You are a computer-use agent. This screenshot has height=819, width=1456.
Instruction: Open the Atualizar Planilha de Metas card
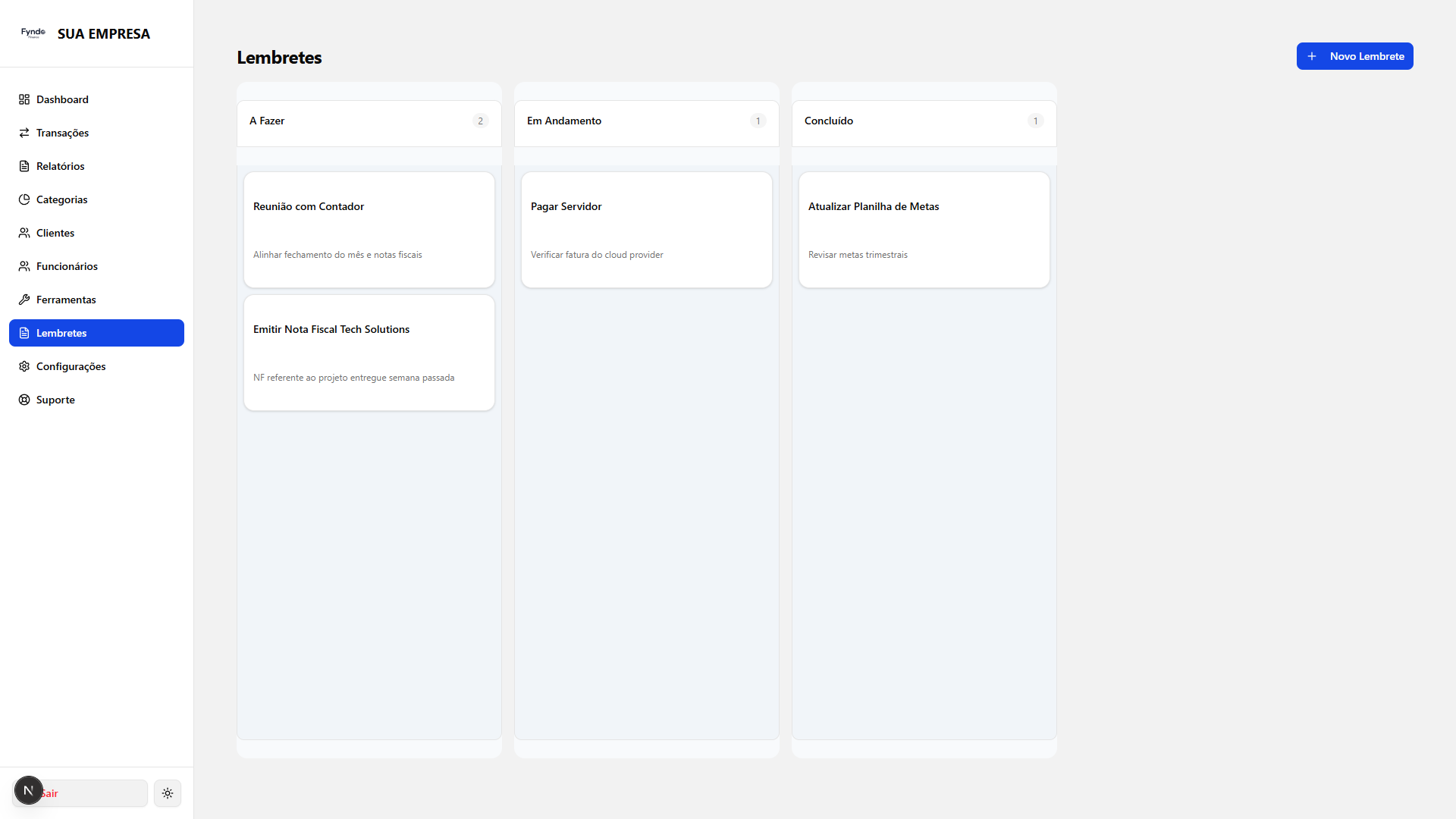point(924,230)
